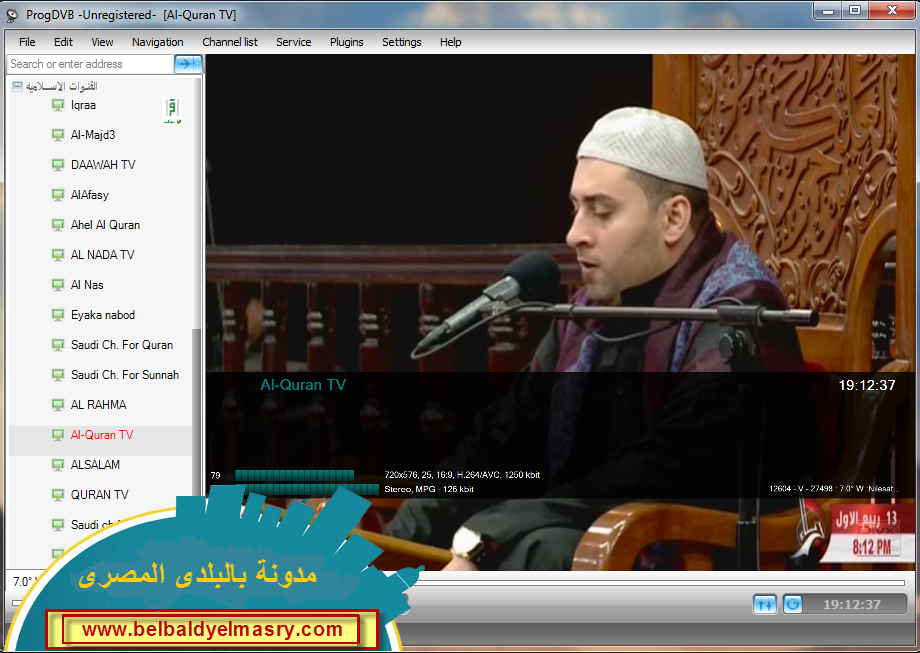The height and width of the screenshot is (653, 920).
Task: Select the Iqraa channel
Action: 83,106
